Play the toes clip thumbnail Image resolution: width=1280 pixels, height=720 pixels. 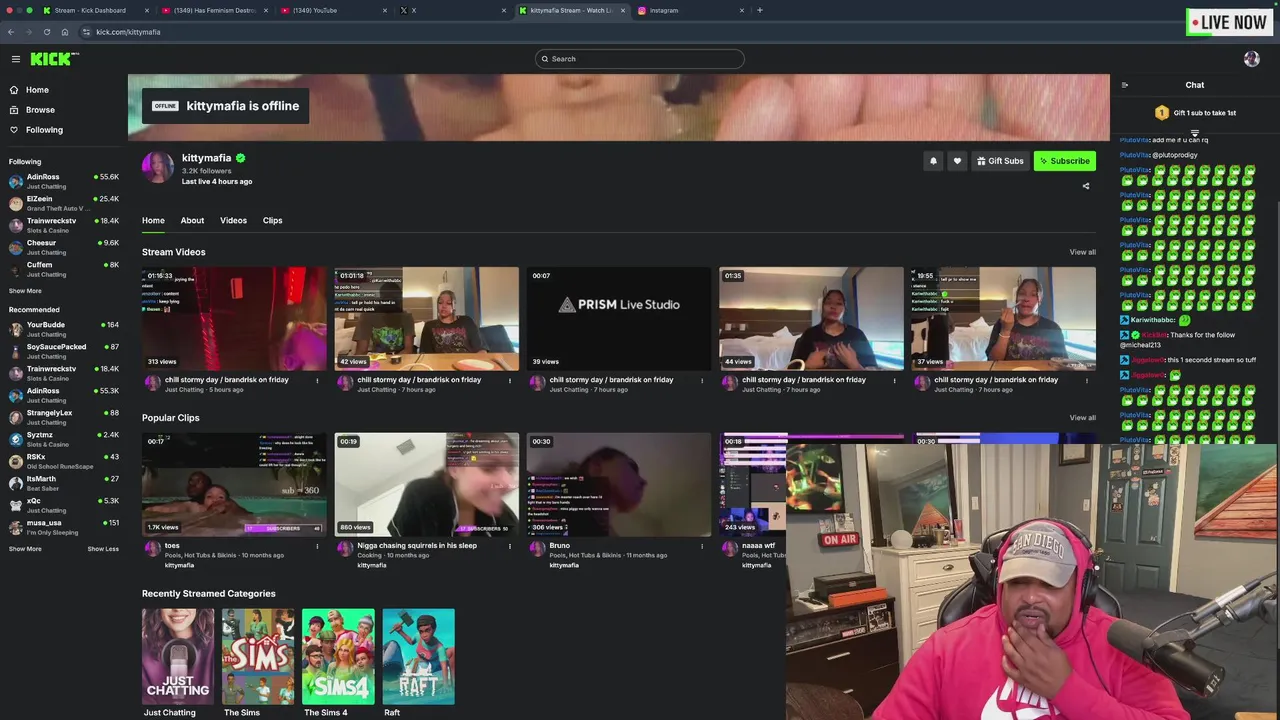click(234, 484)
